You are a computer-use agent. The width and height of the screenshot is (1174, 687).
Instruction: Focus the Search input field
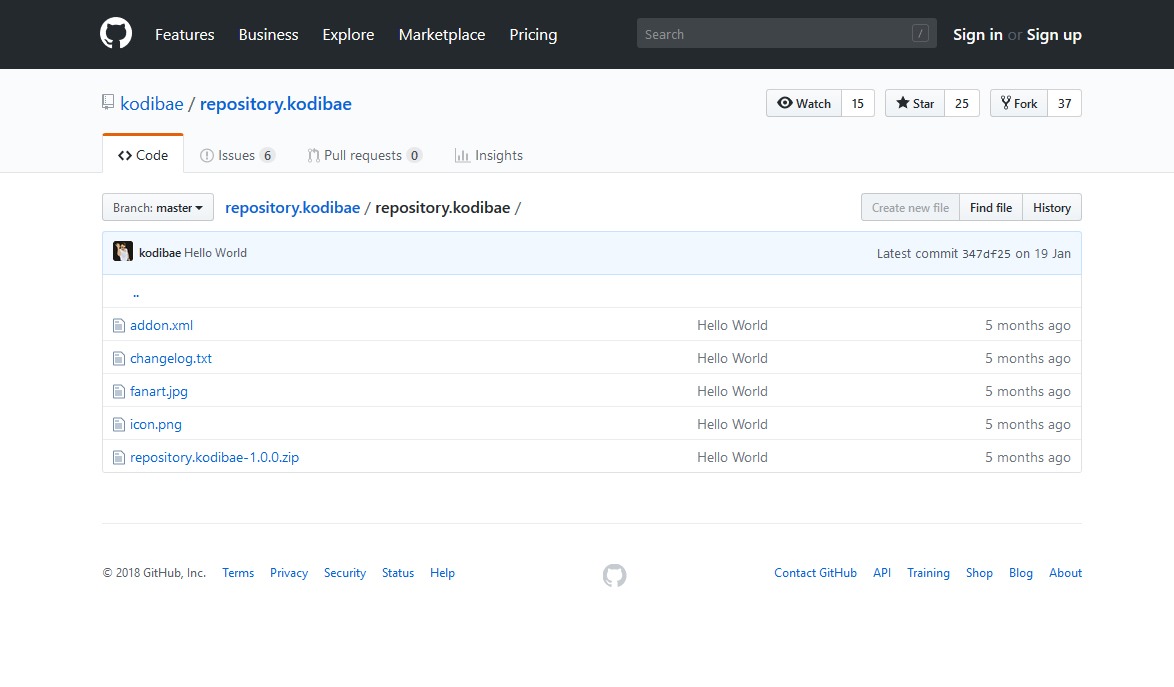[775, 34]
